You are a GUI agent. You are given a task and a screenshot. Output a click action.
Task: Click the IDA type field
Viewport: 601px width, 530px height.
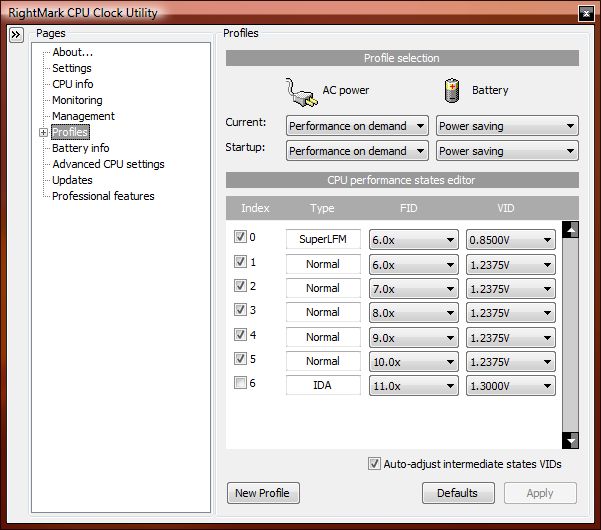323,385
